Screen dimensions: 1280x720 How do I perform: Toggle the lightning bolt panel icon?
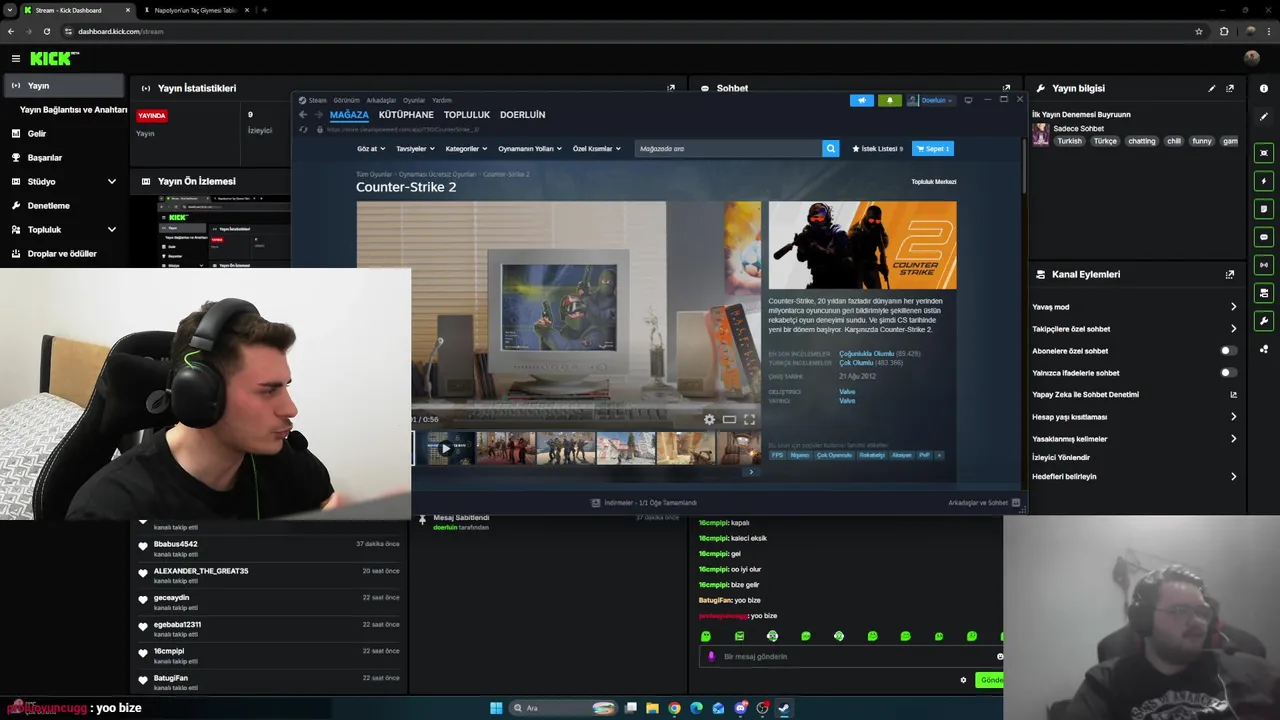pyautogui.click(x=1264, y=181)
